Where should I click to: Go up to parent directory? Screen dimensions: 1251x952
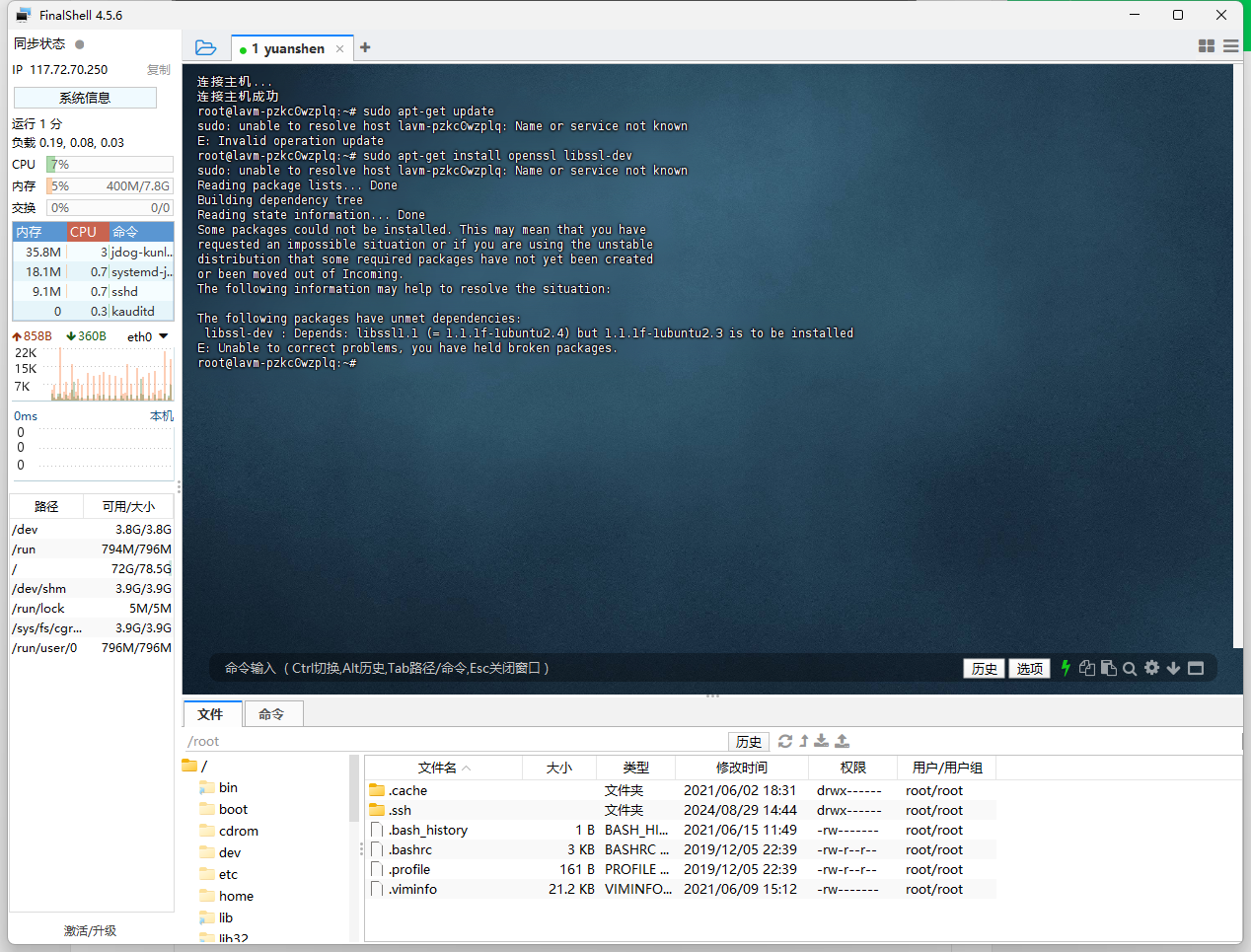804,741
